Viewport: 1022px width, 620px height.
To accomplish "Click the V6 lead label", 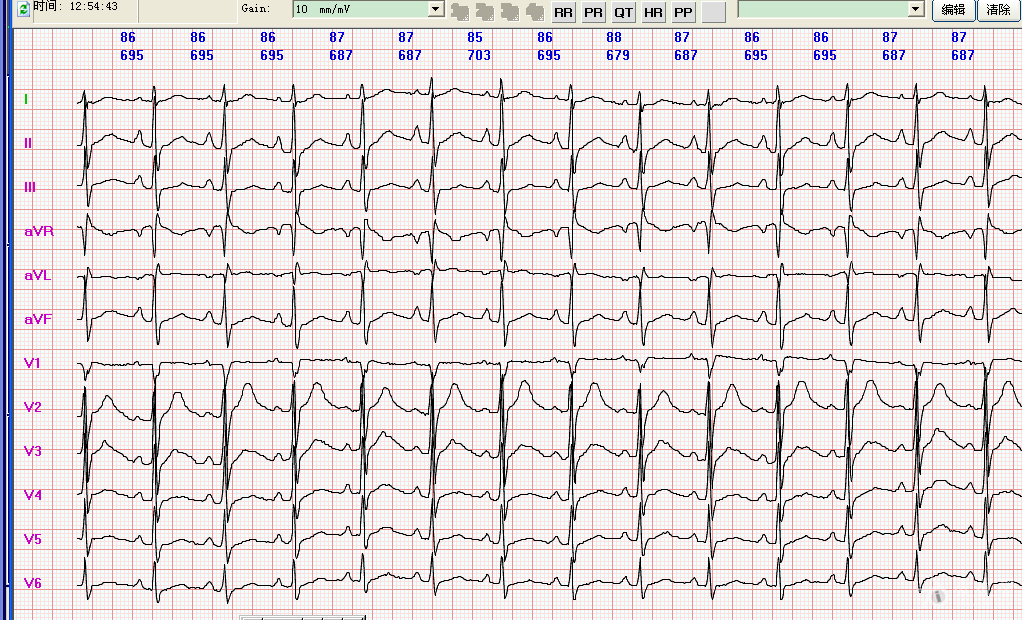I will pos(33,583).
